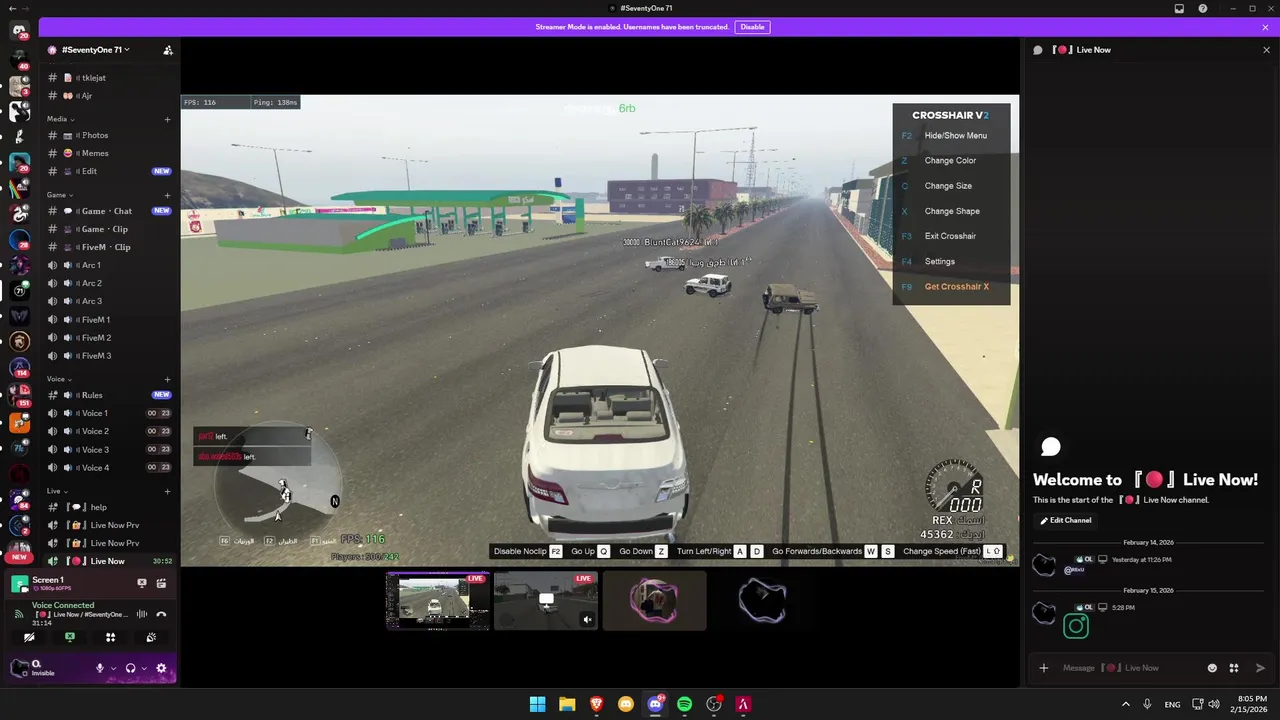Collapse the Voice category
Image resolution: width=1280 pixels, height=720 pixels.
point(60,379)
